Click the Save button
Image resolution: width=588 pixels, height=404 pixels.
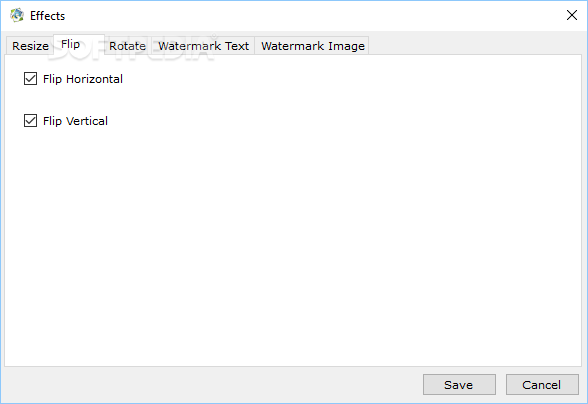[x=459, y=384]
